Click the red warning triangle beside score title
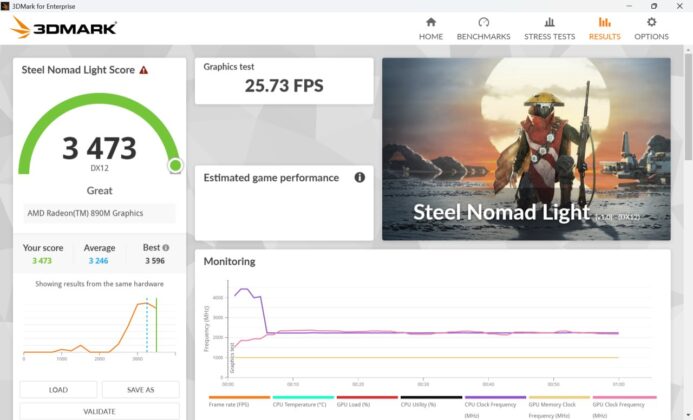693x420 pixels. point(144,70)
